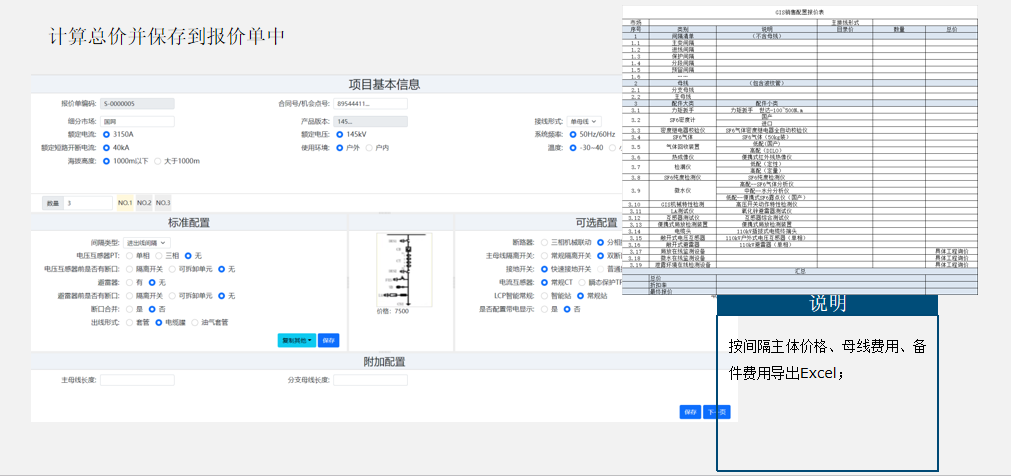Choose 大于1000m for 海拔高度

(157, 161)
